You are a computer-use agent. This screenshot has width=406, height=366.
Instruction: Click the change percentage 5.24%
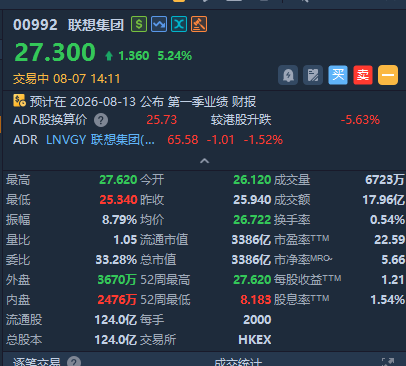(x=175, y=56)
